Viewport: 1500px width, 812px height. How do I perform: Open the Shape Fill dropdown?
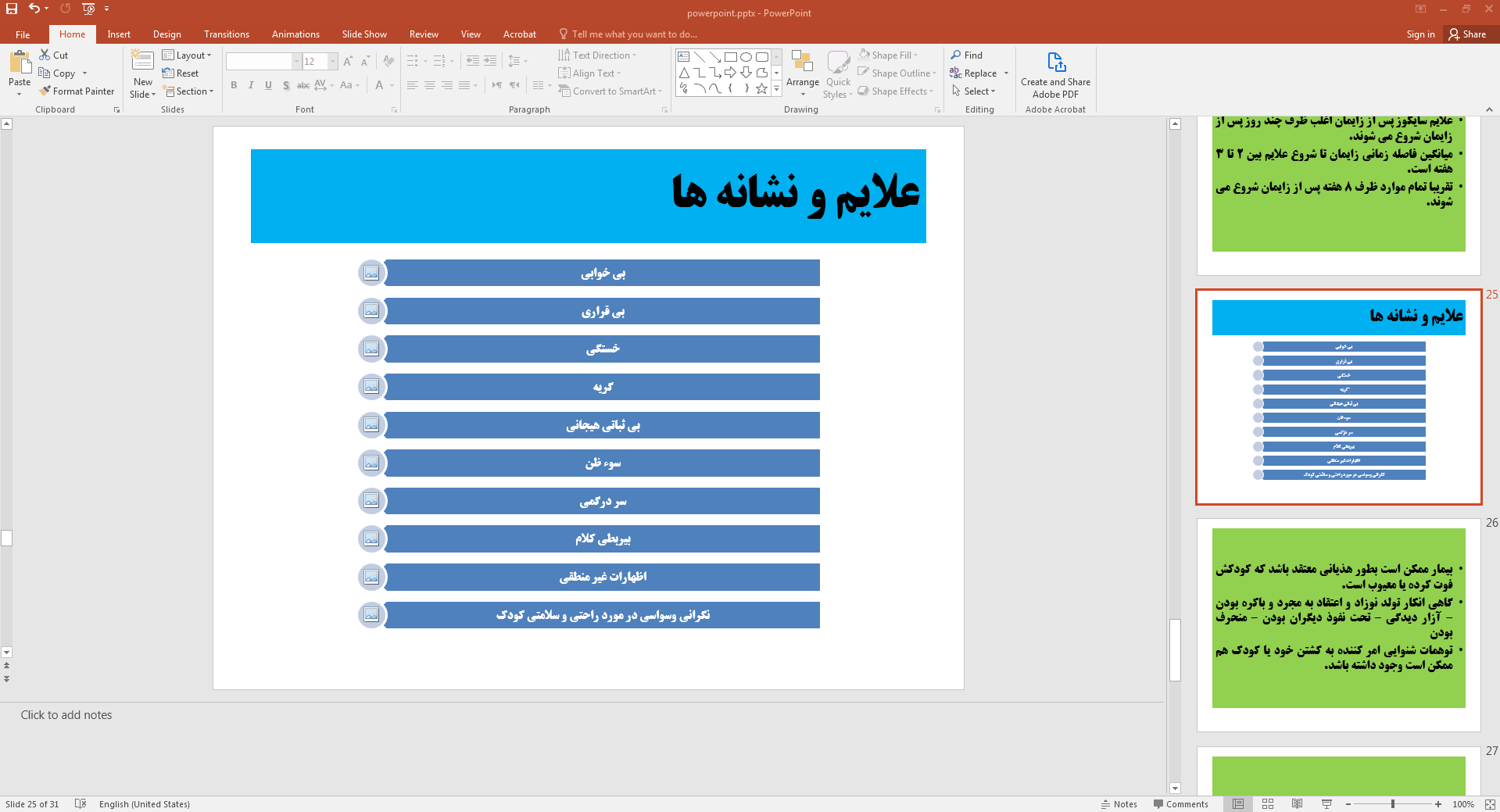coord(888,55)
